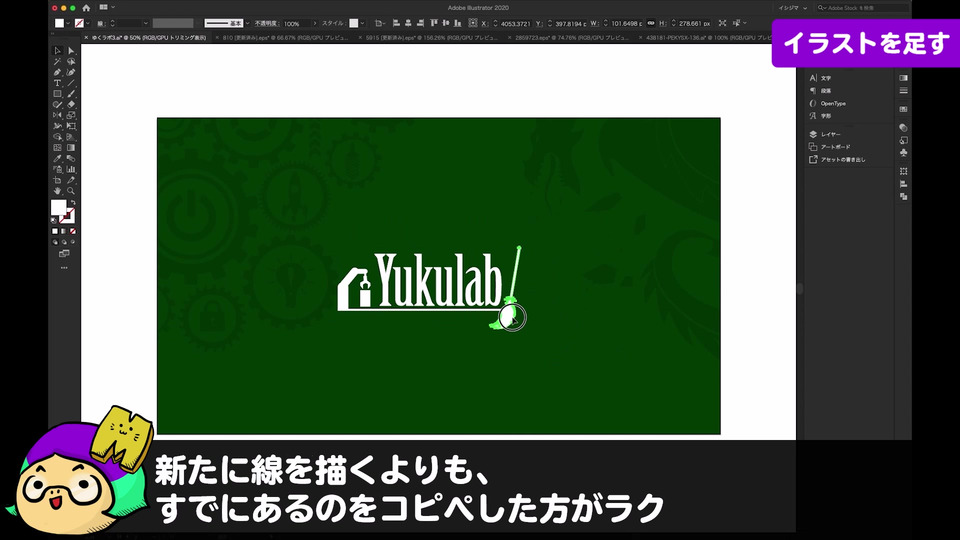Select the Magic Wand tool
This screenshot has height=540, width=960.
(58, 61)
